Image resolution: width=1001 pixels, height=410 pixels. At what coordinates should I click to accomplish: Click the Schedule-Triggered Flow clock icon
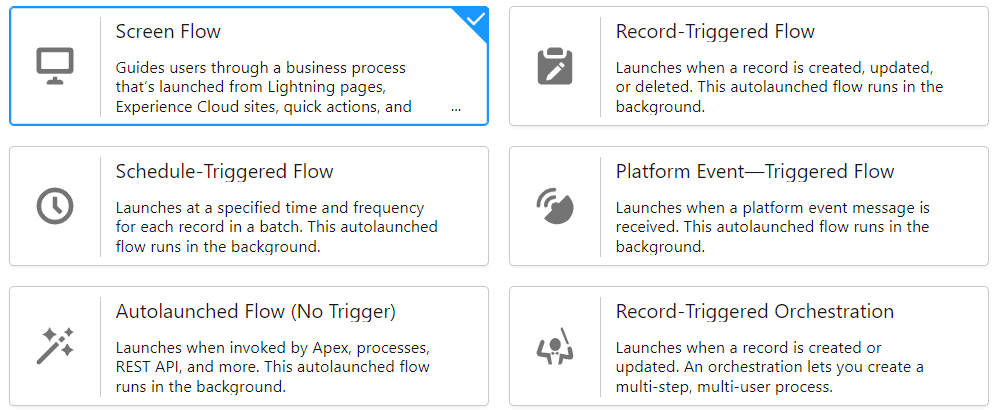point(55,206)
